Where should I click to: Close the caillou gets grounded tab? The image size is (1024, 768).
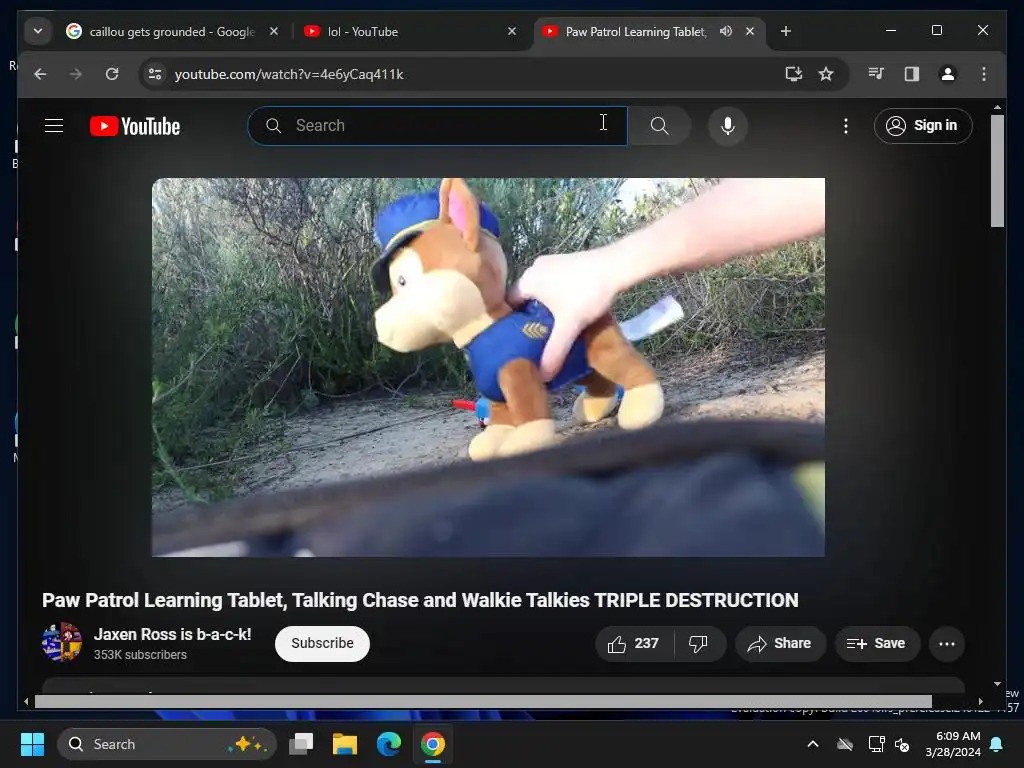click(x=274, y=31)
